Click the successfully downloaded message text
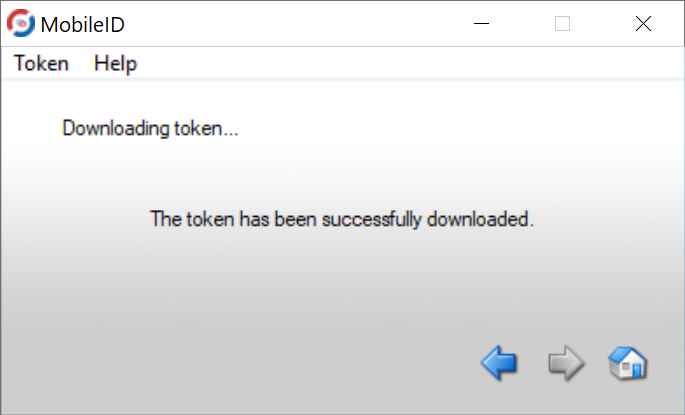685x415 pixels. (x=342, y=219)
